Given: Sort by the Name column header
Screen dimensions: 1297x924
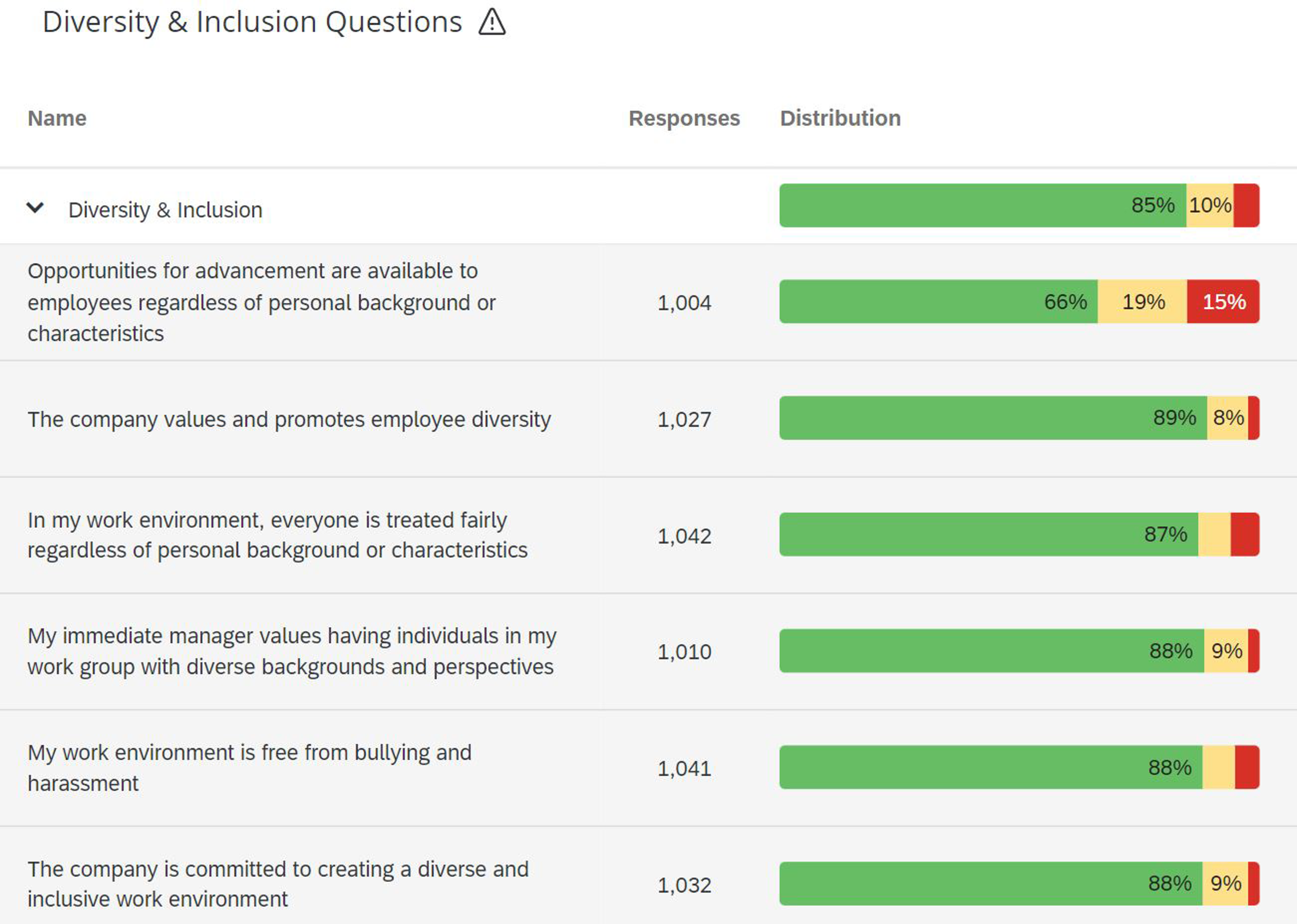Looking at the screenshot, I should tap(57, 119).
